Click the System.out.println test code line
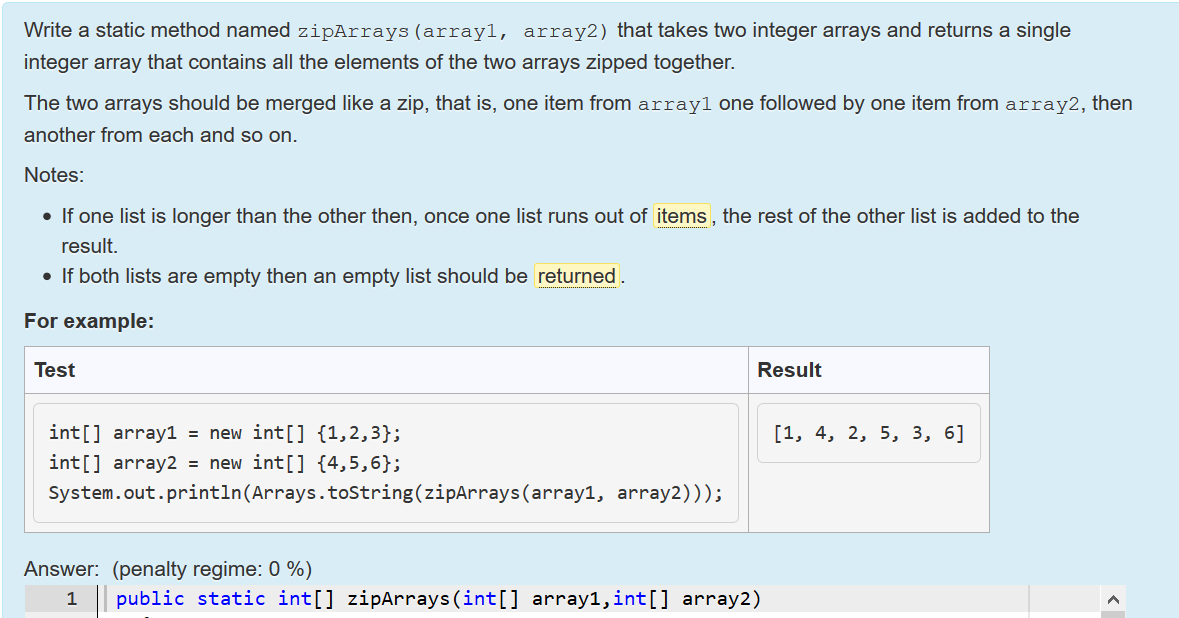Image resolution: width=1179 pixels, height=618 pixels. pyautogui.click(x=386, y=493)
